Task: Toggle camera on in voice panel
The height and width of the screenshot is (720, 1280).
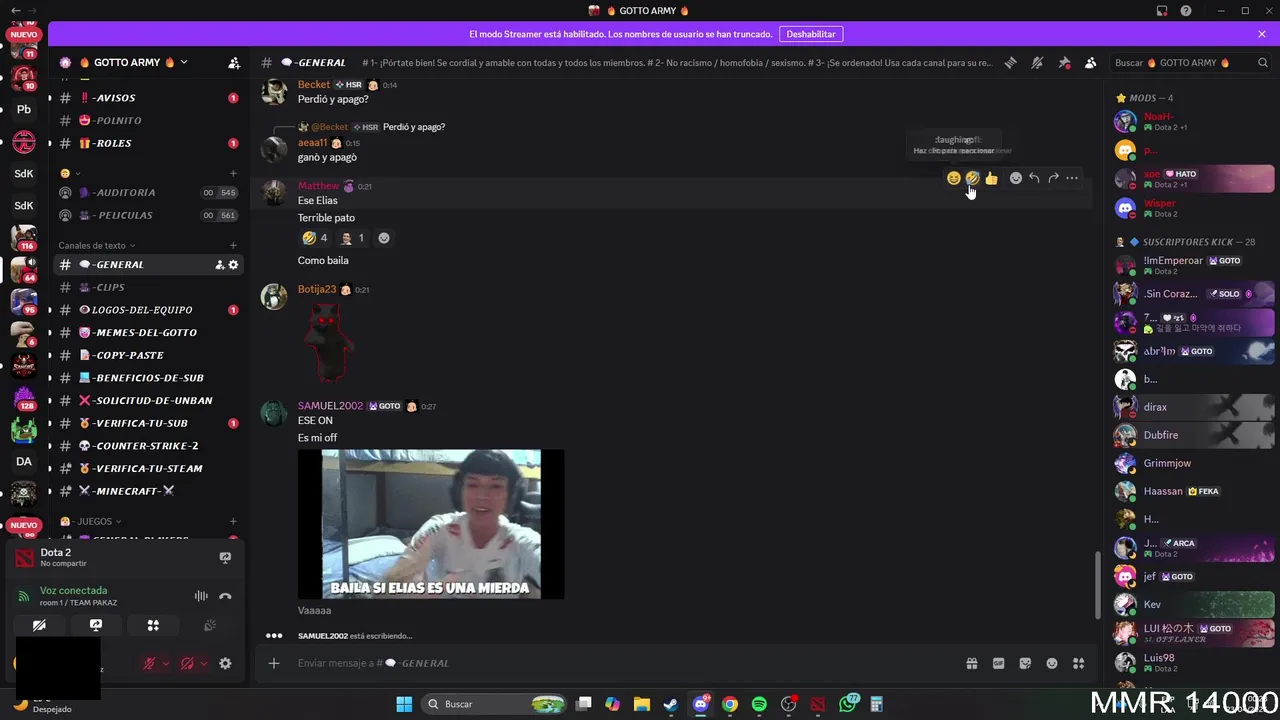Action: [x=39, y=625]
